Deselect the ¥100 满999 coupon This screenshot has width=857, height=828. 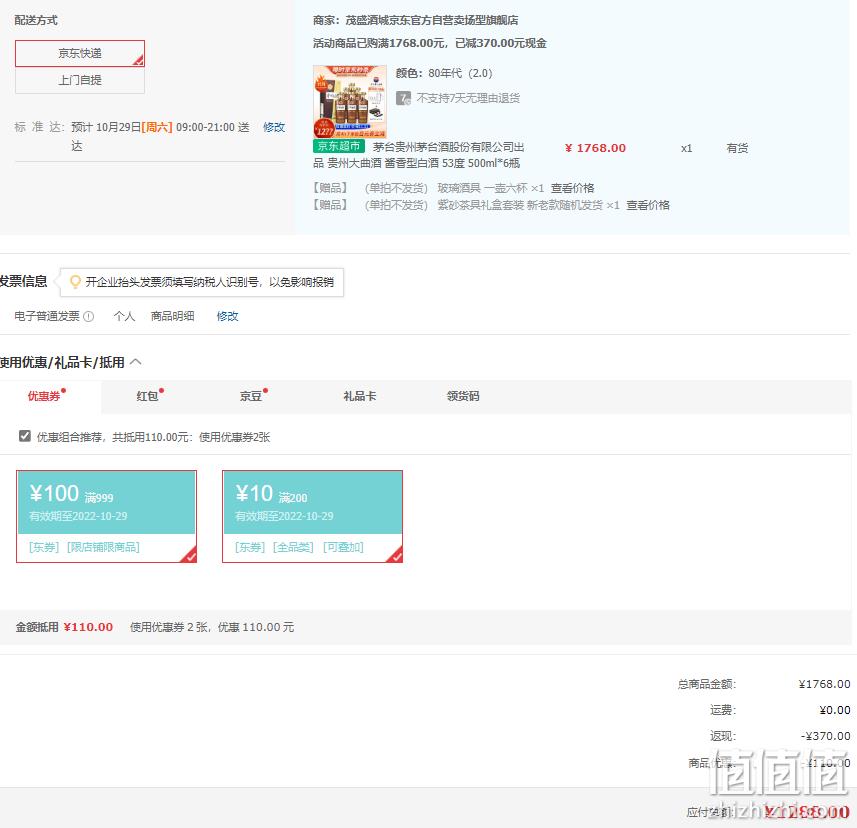[106, 516]
